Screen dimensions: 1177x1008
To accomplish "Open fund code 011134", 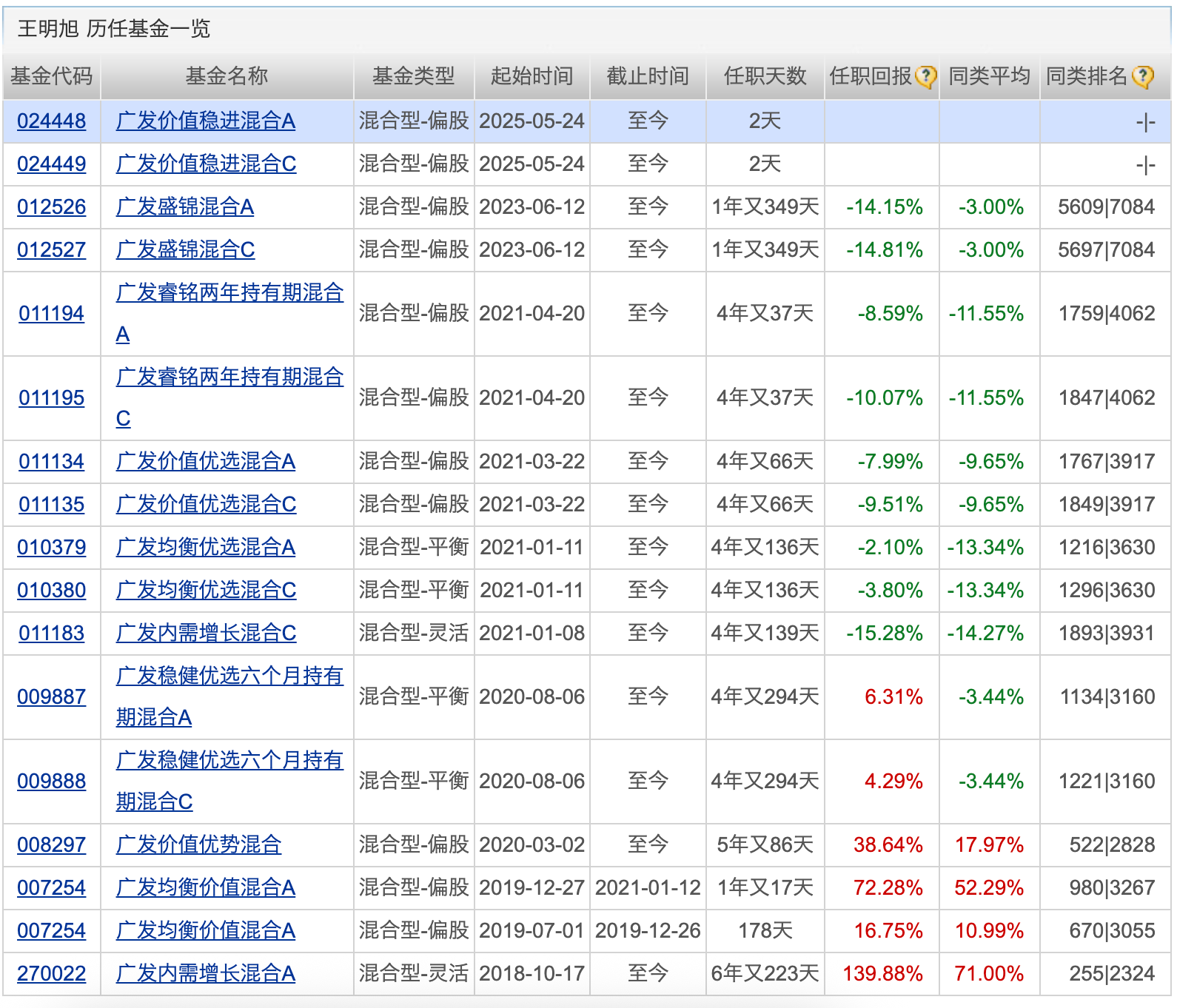I will tap(52, 462).
